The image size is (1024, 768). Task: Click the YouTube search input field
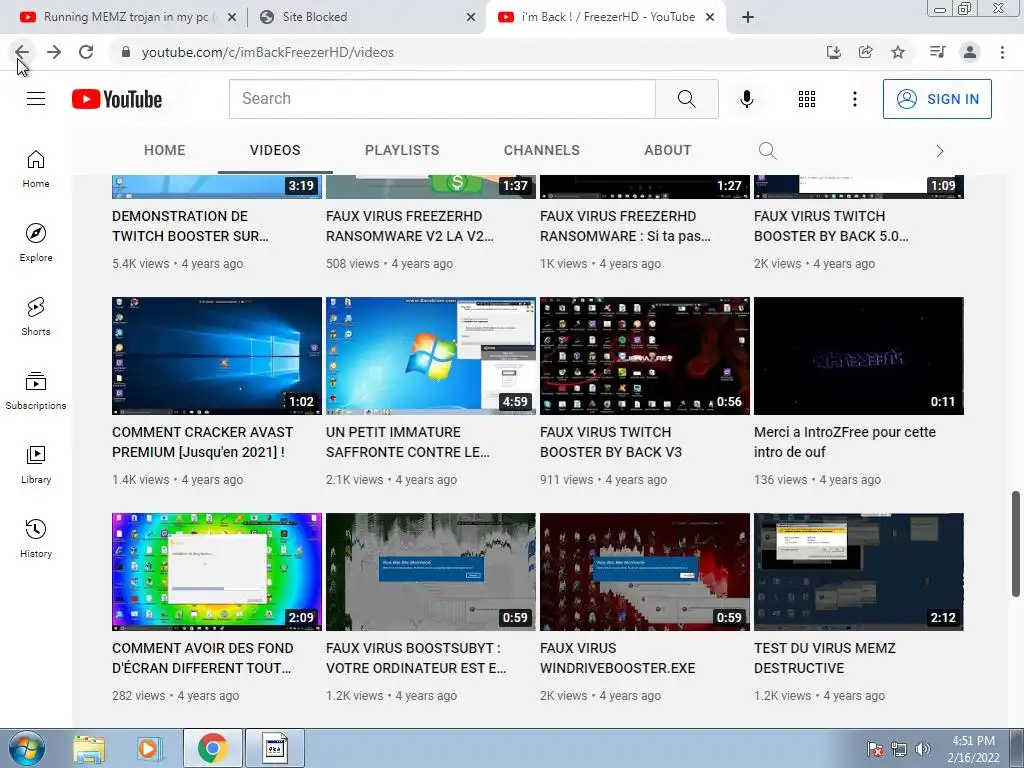click(x=442, y=99)
